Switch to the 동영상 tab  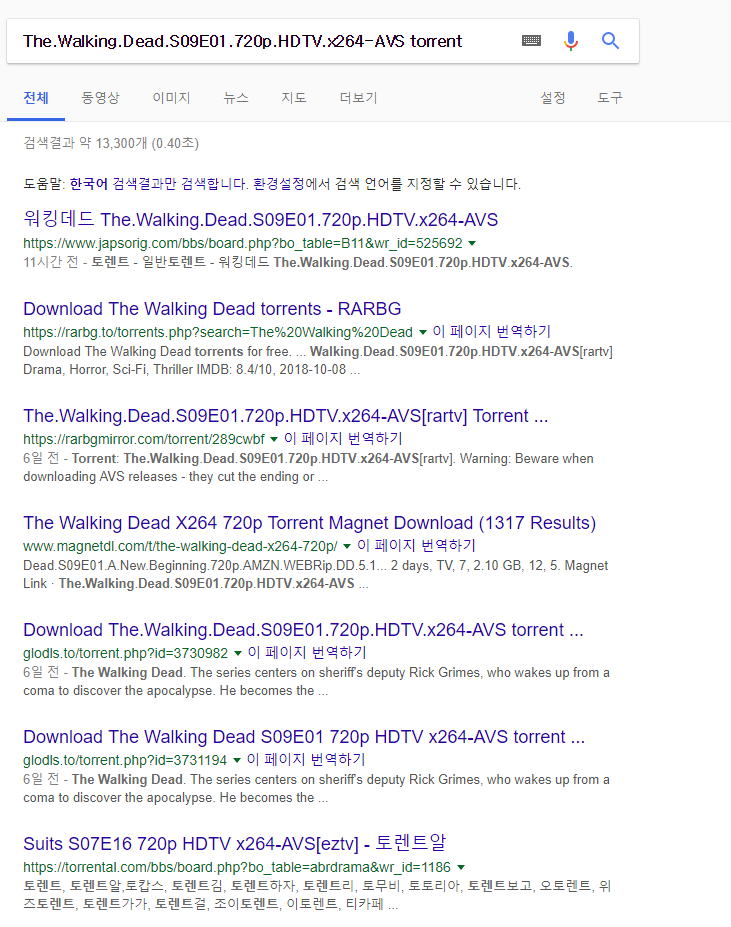(x=100, y=98)
